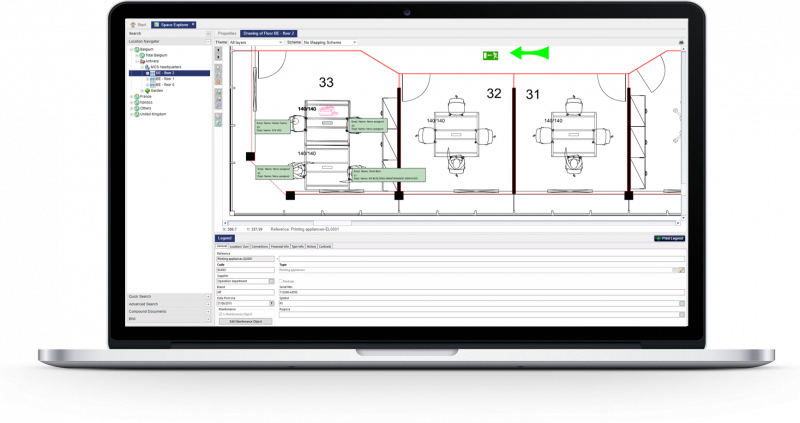Open the Supplier lookup button
The image size is (800, 423).
click(x=271, y=281)
